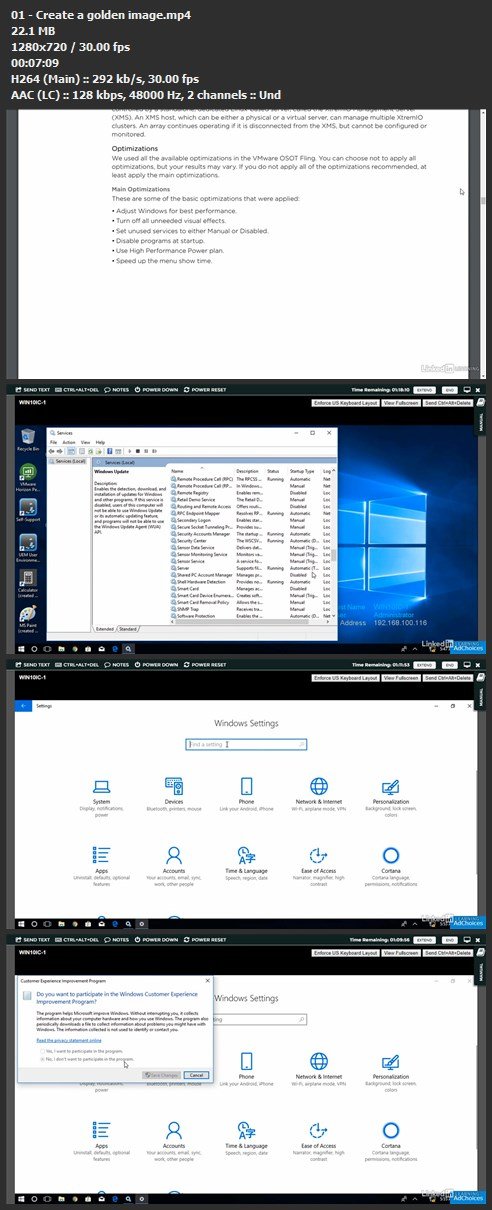492x1210 pixels.
Task: Select the 'SNMP Trap' service row
Action: (252, 610)
